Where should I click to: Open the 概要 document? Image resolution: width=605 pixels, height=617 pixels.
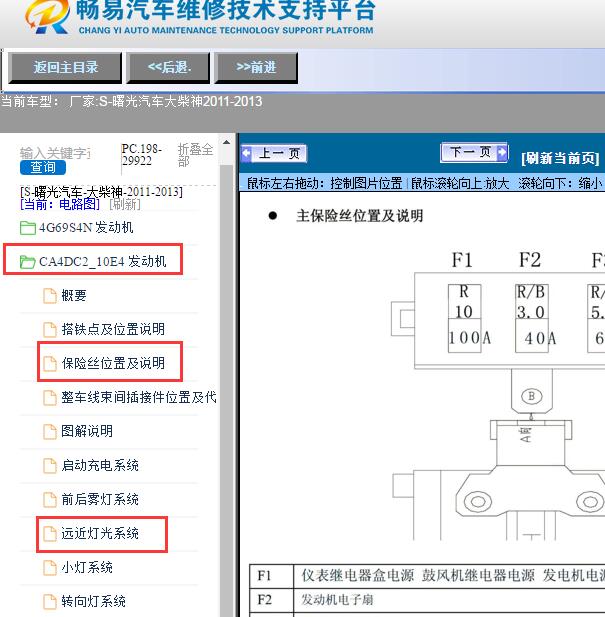tap(74, 296)
